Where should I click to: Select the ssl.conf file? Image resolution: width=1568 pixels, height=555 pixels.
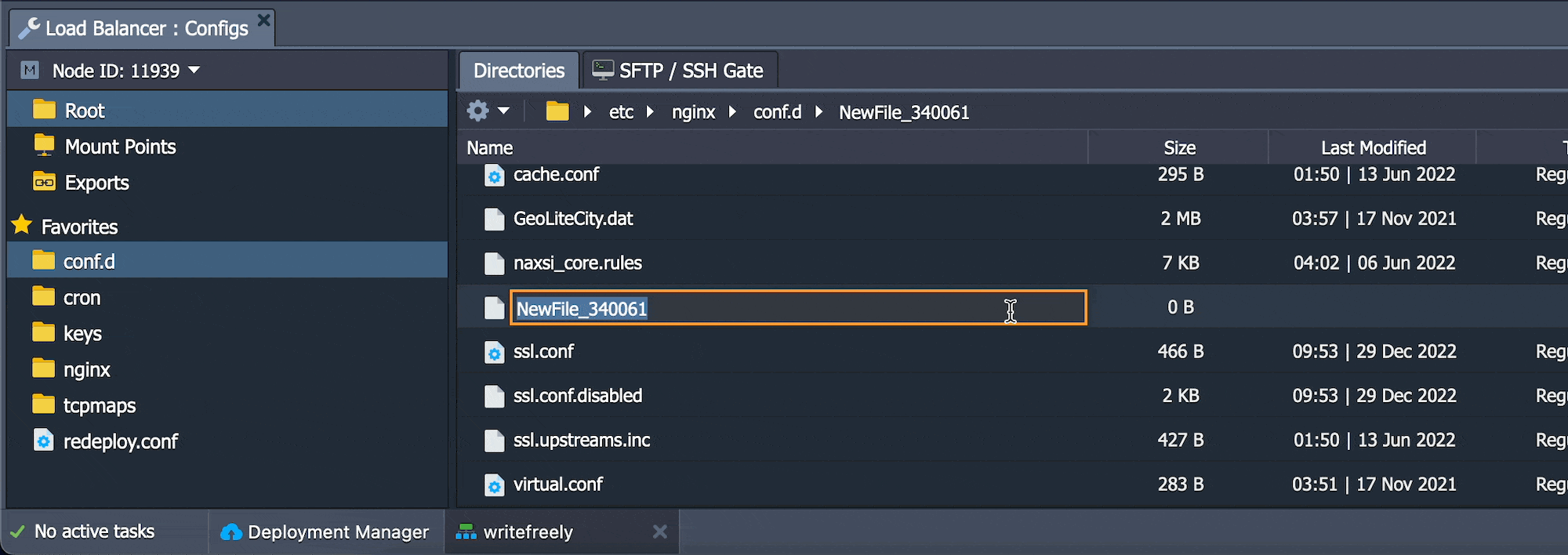543,351
